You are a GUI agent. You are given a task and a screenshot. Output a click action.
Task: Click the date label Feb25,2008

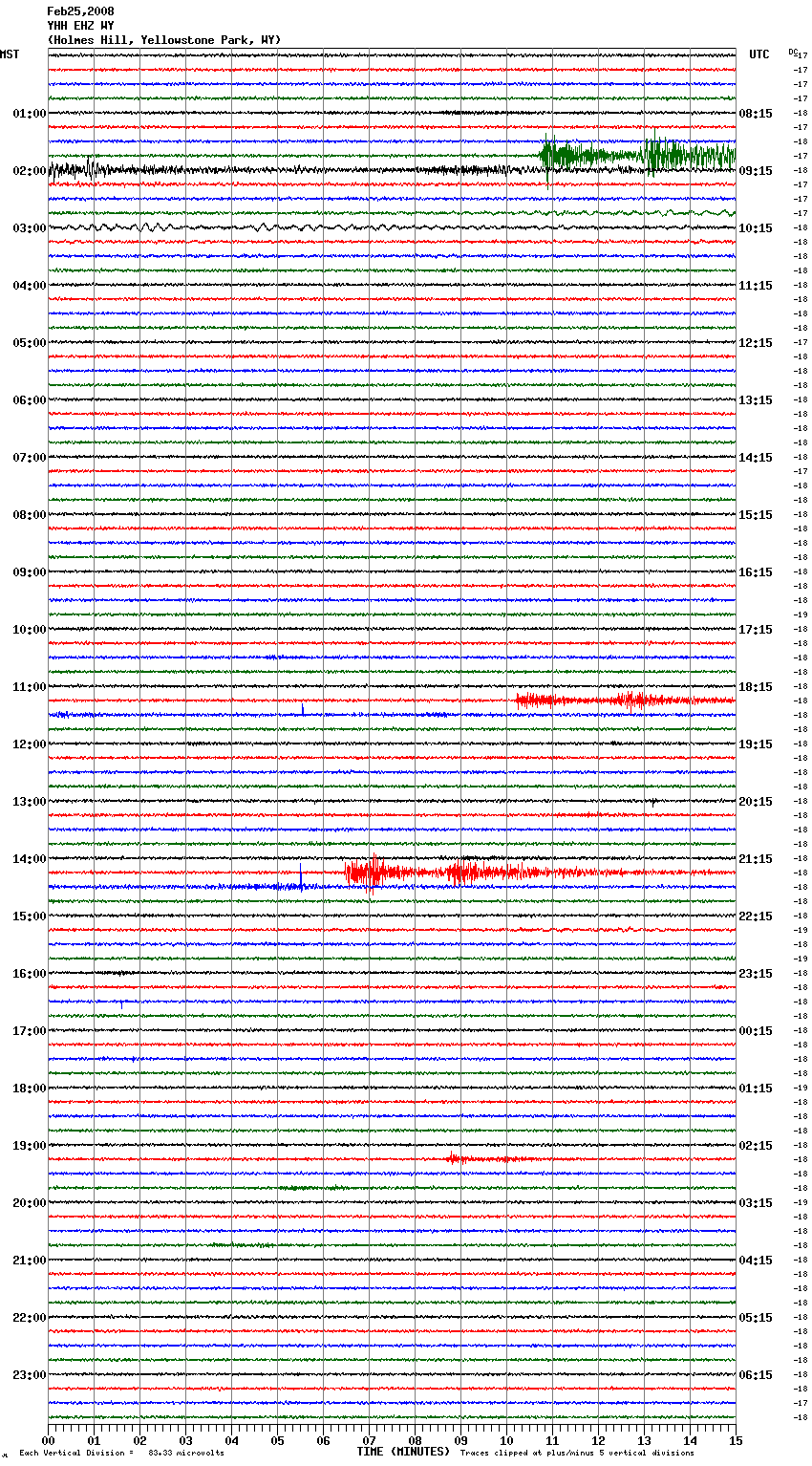pyautogui.click(x=80, y=11)
